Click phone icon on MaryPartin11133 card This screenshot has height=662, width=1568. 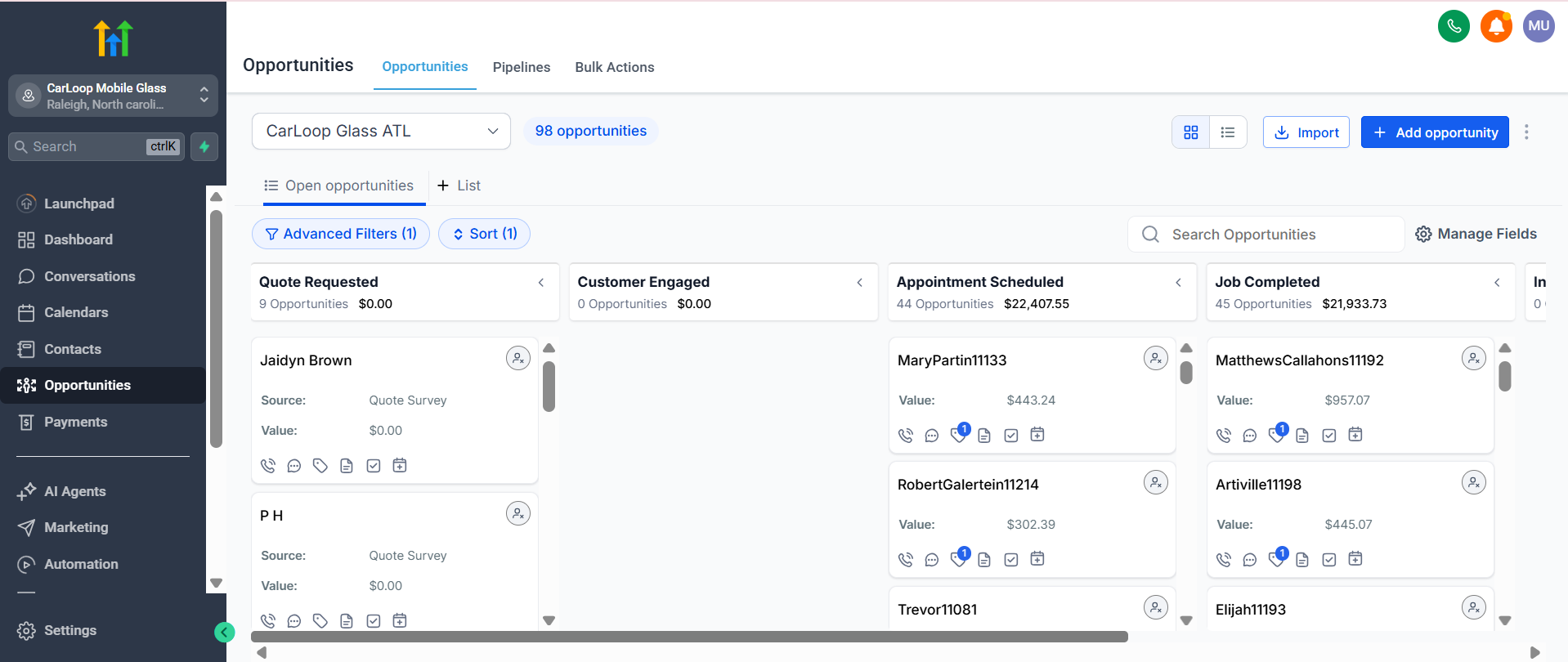click(906, 436)
